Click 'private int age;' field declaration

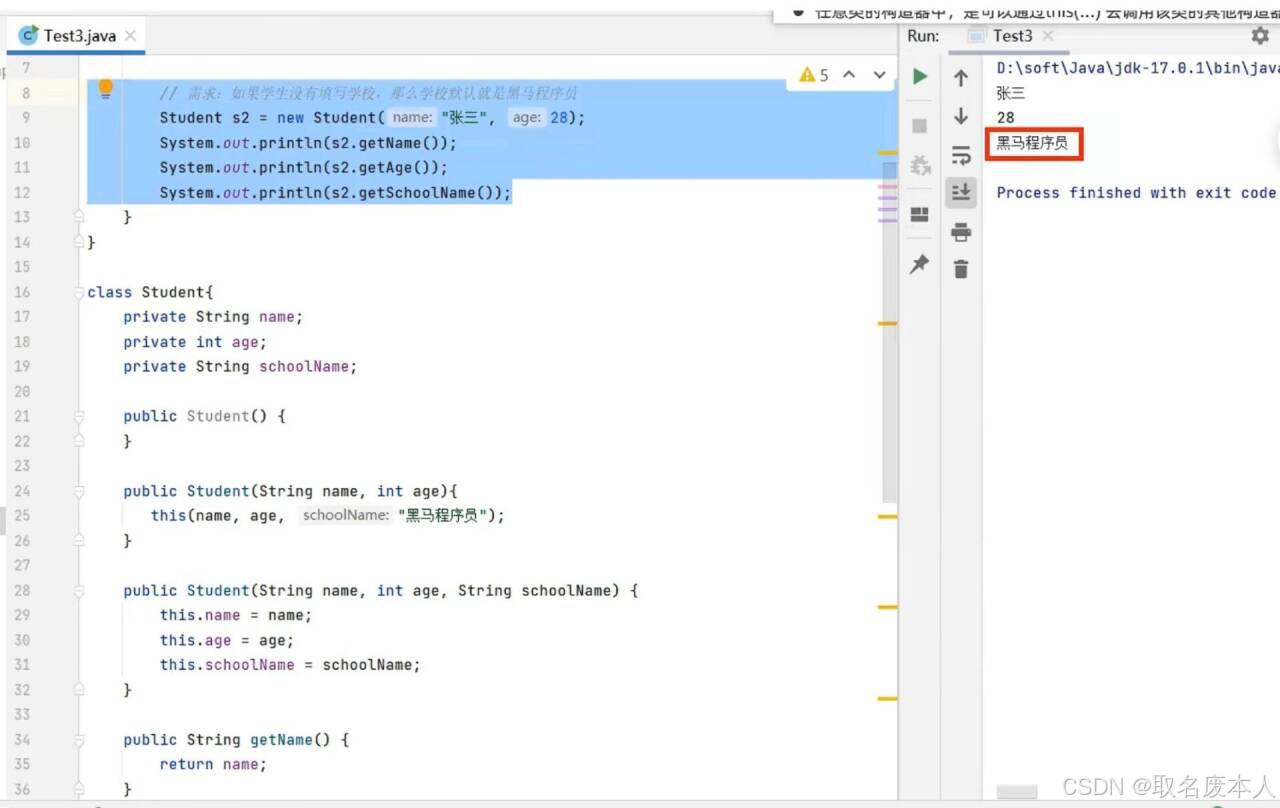click(195, 342)
